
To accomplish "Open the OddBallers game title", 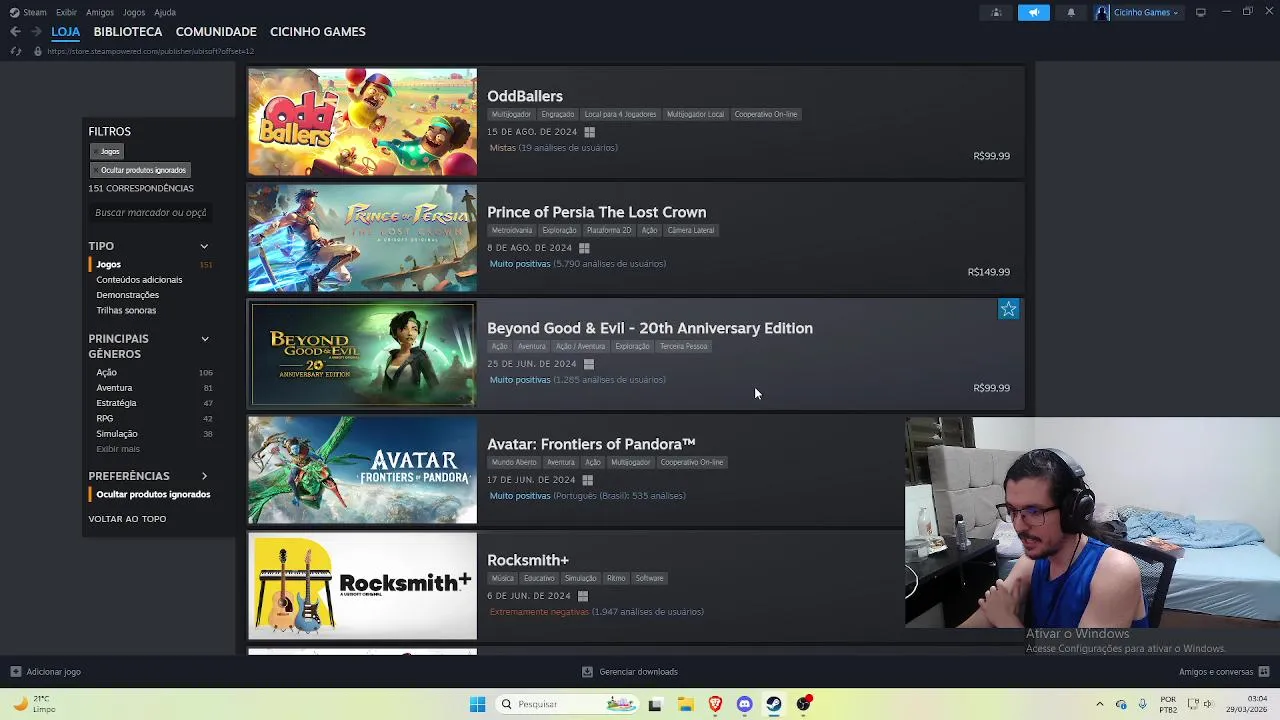I will (525, 96).
